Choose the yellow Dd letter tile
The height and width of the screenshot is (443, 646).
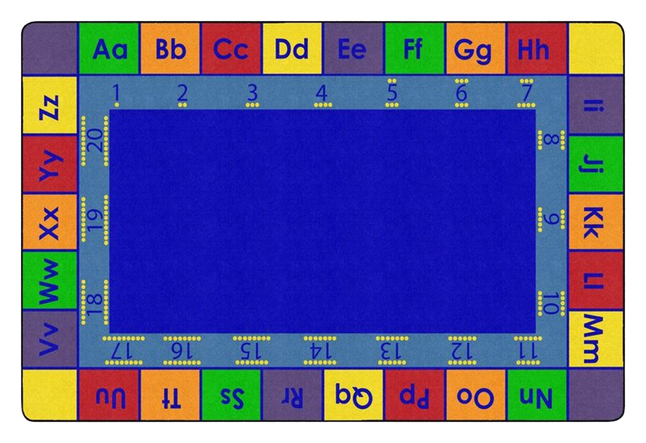point(292,49)
